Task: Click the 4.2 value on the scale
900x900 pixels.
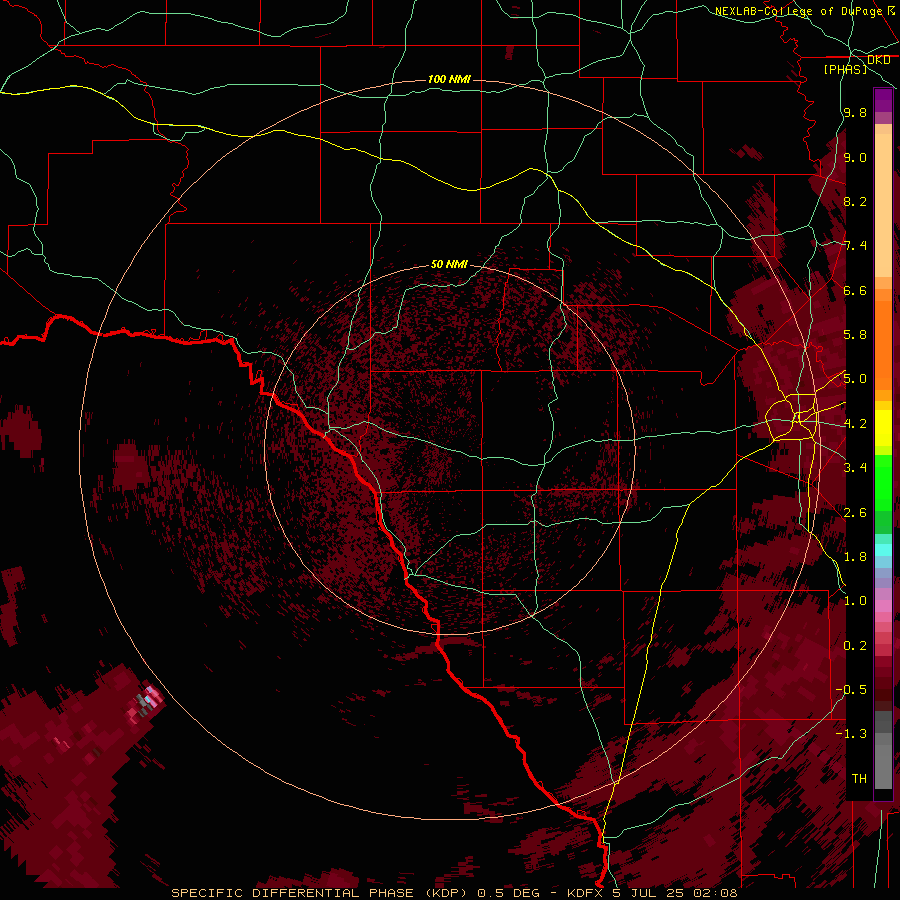Action: click(855, 424)
